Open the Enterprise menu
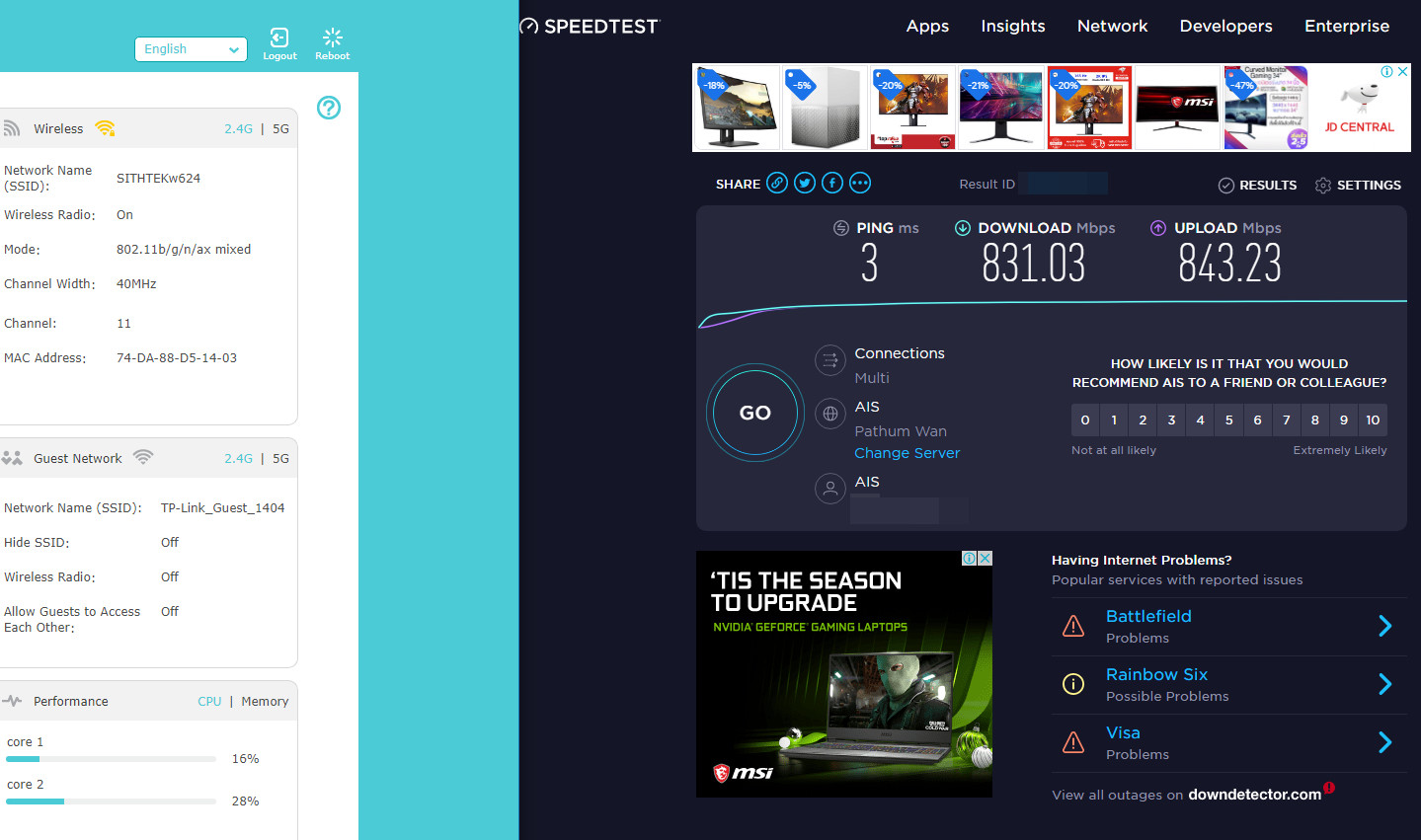The image size is (1421, 840). [1347, 27]
